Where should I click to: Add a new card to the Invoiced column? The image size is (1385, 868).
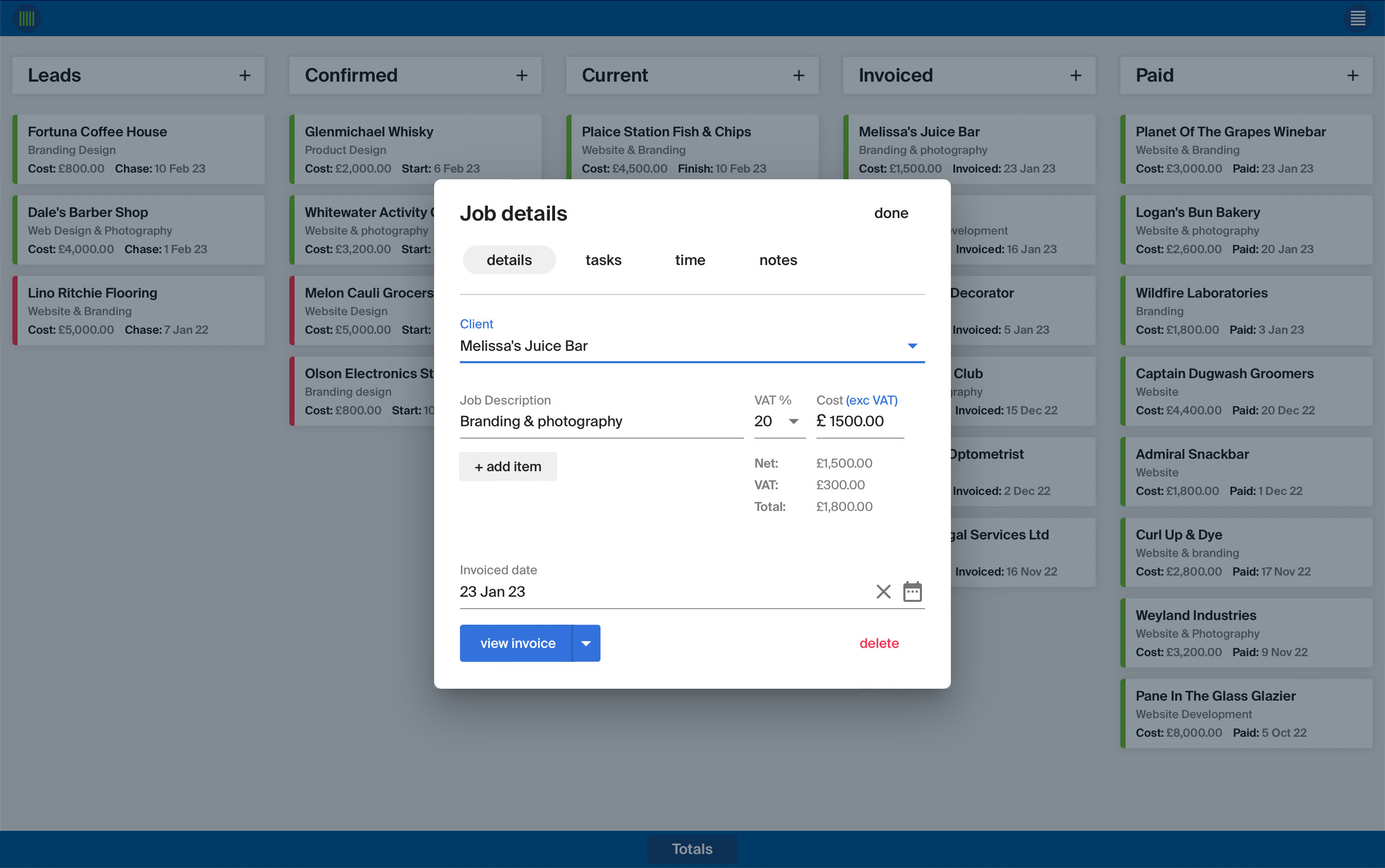tap(1075, 75)
